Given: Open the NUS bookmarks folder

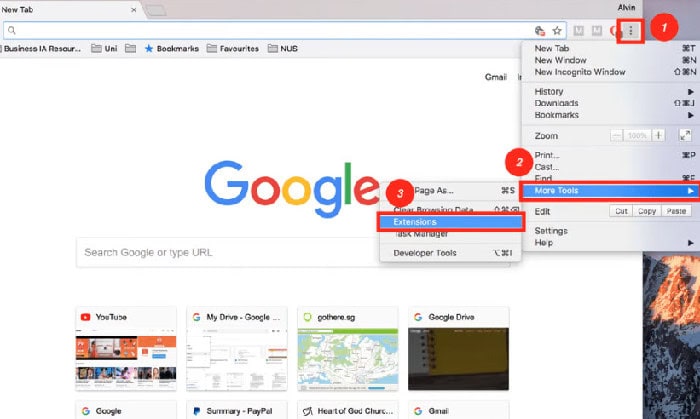Looking at the screenshot, I should click(x=283, y=49).
